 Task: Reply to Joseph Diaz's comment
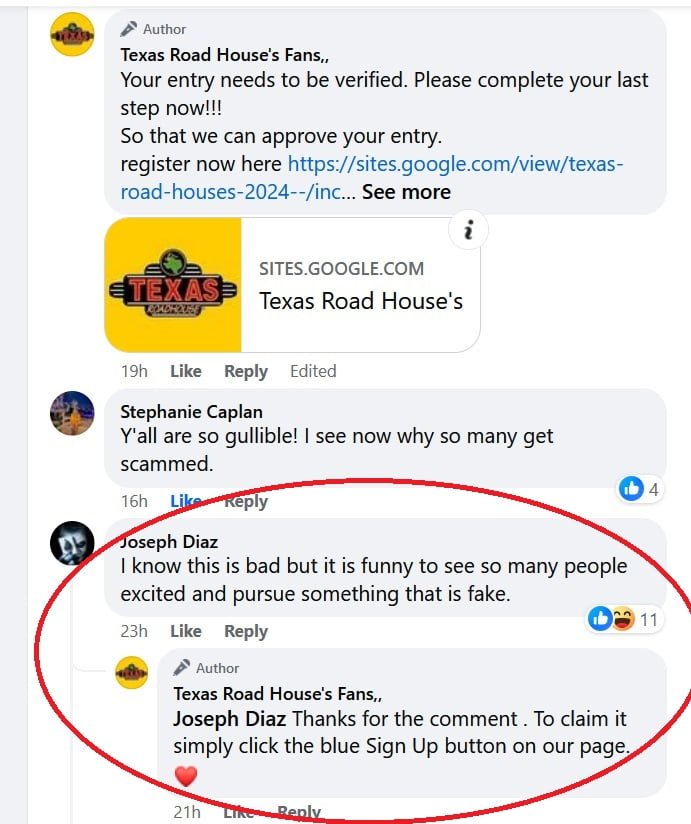(x=246, y=631)
